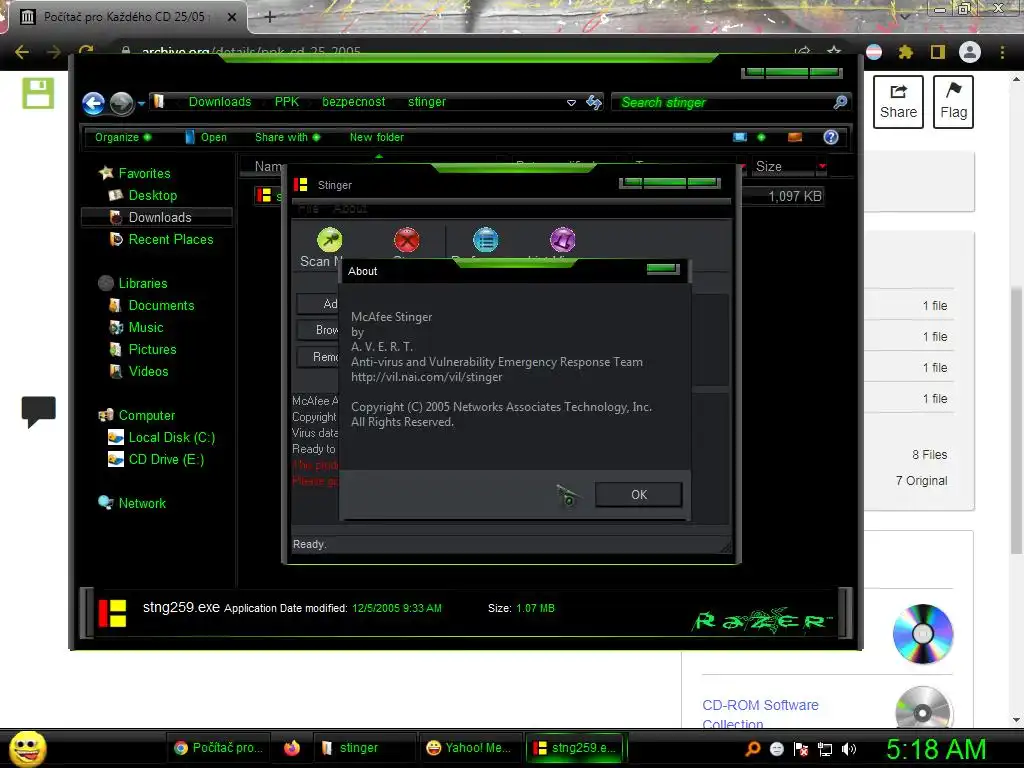
Task: Click the Search stinger input field
Action: (722, 103)
